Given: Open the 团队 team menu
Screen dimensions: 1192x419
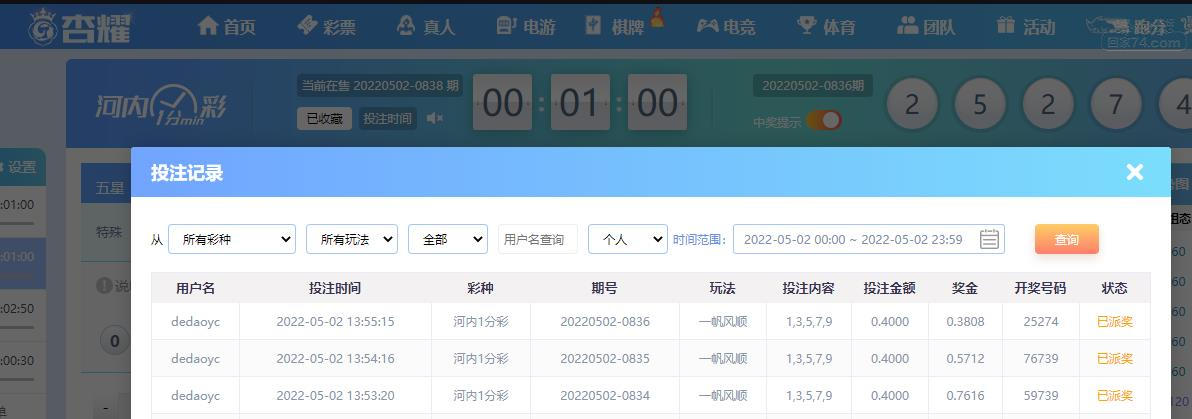Looking at the screenshot, I should [926, 27].
